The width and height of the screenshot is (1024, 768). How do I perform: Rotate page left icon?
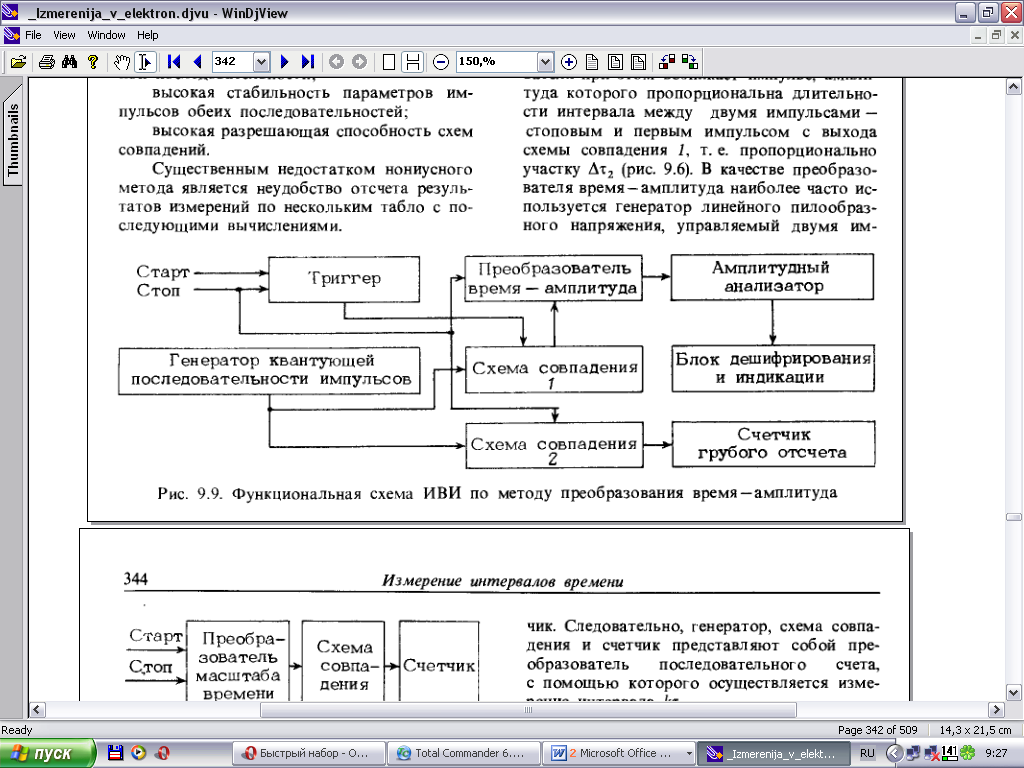[x=667, y=61]
